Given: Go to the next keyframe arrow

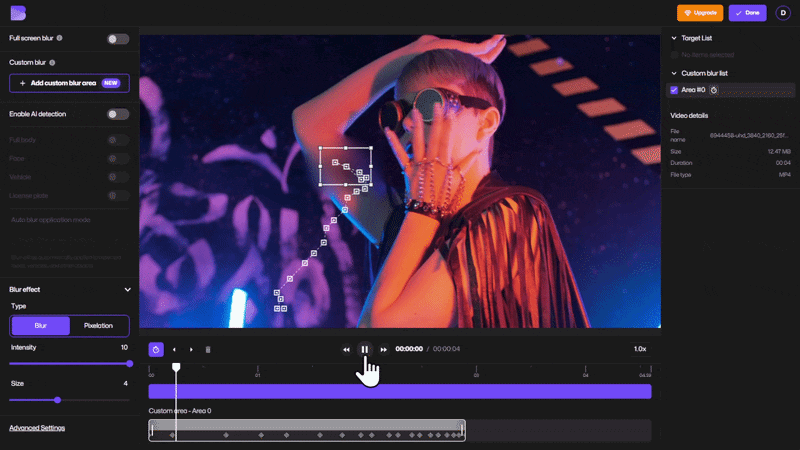Looking at the screenshot, I should pos(191,349).
